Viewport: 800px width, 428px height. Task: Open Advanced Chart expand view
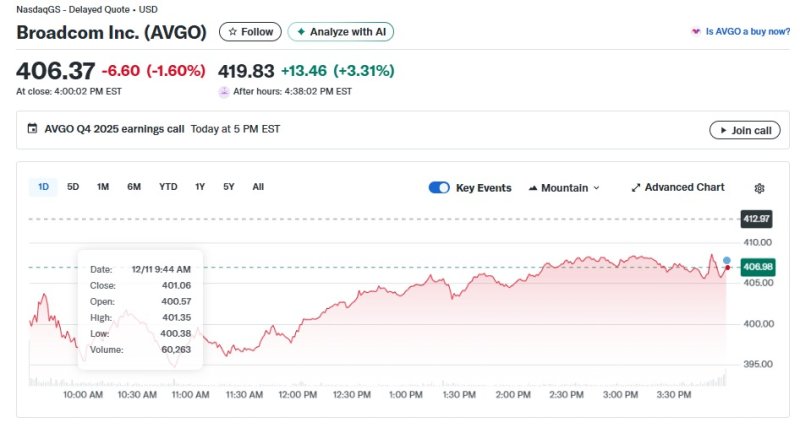click(677, 188)
